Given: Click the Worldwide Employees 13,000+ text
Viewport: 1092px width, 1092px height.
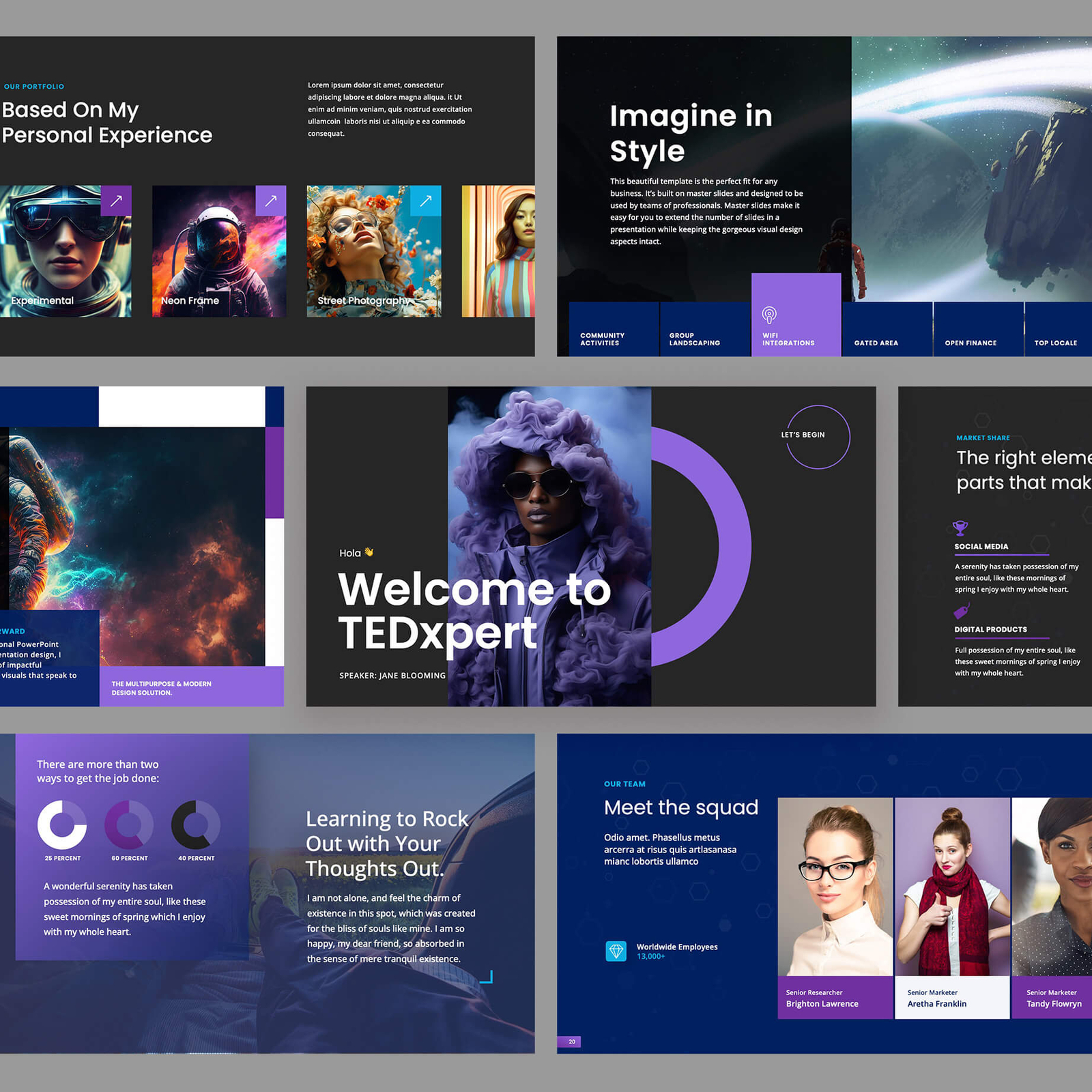Looking at the screenshot, I should coord(677,951).
